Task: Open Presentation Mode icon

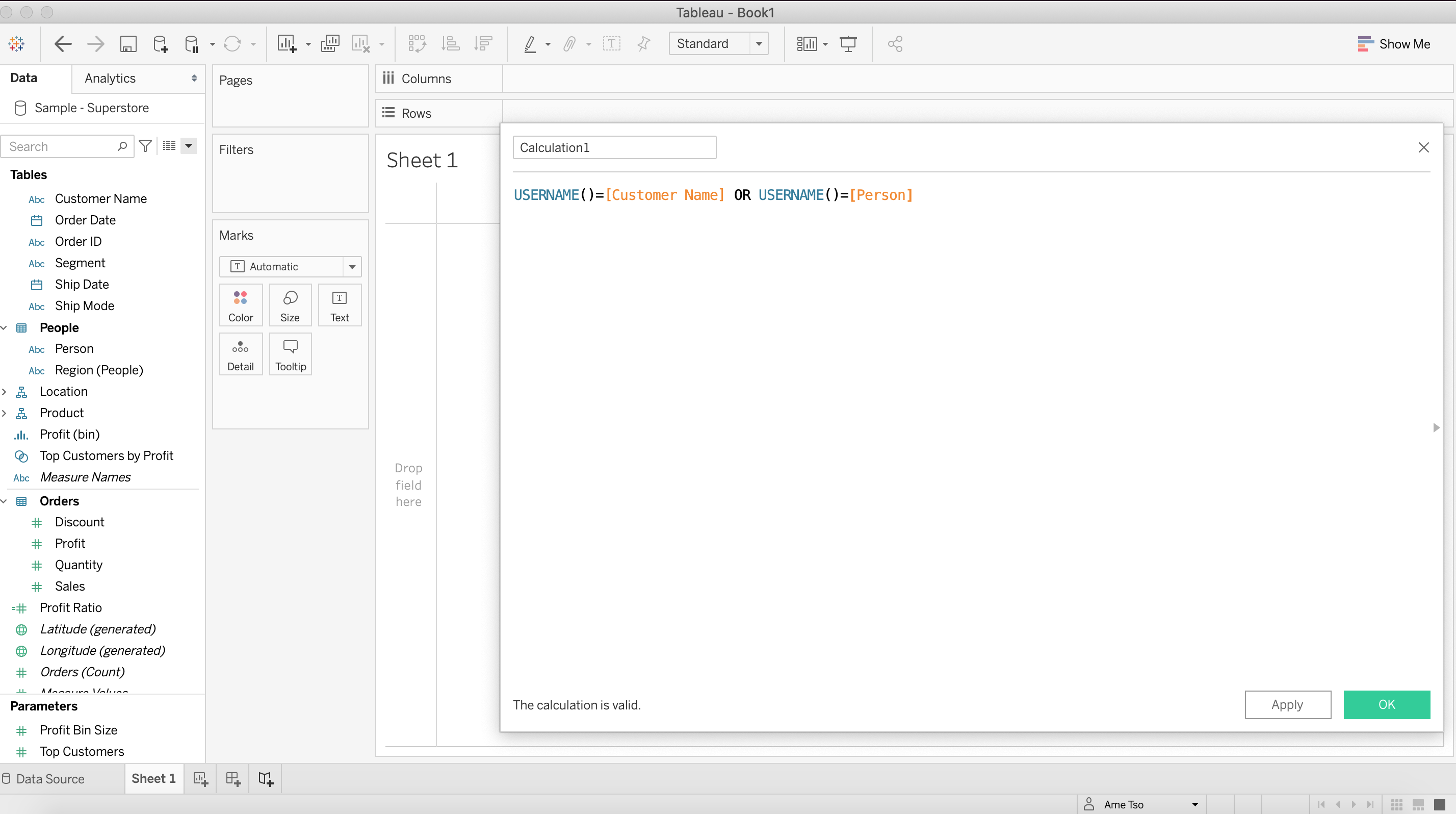Action: point(848,43)
